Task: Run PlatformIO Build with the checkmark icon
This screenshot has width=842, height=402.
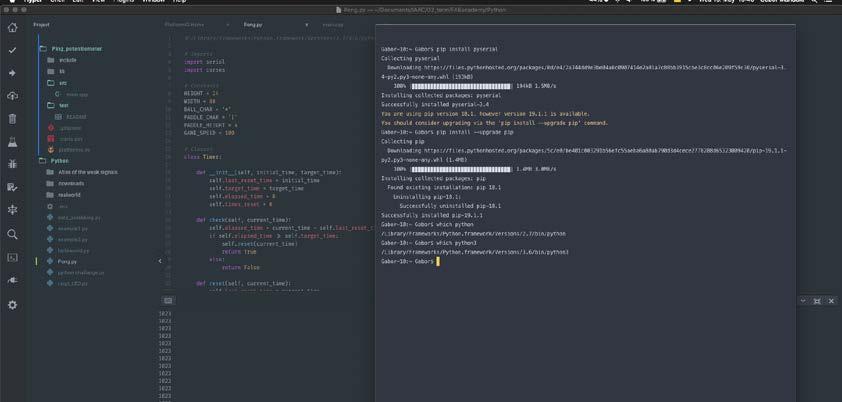Action: click(12, 50)
